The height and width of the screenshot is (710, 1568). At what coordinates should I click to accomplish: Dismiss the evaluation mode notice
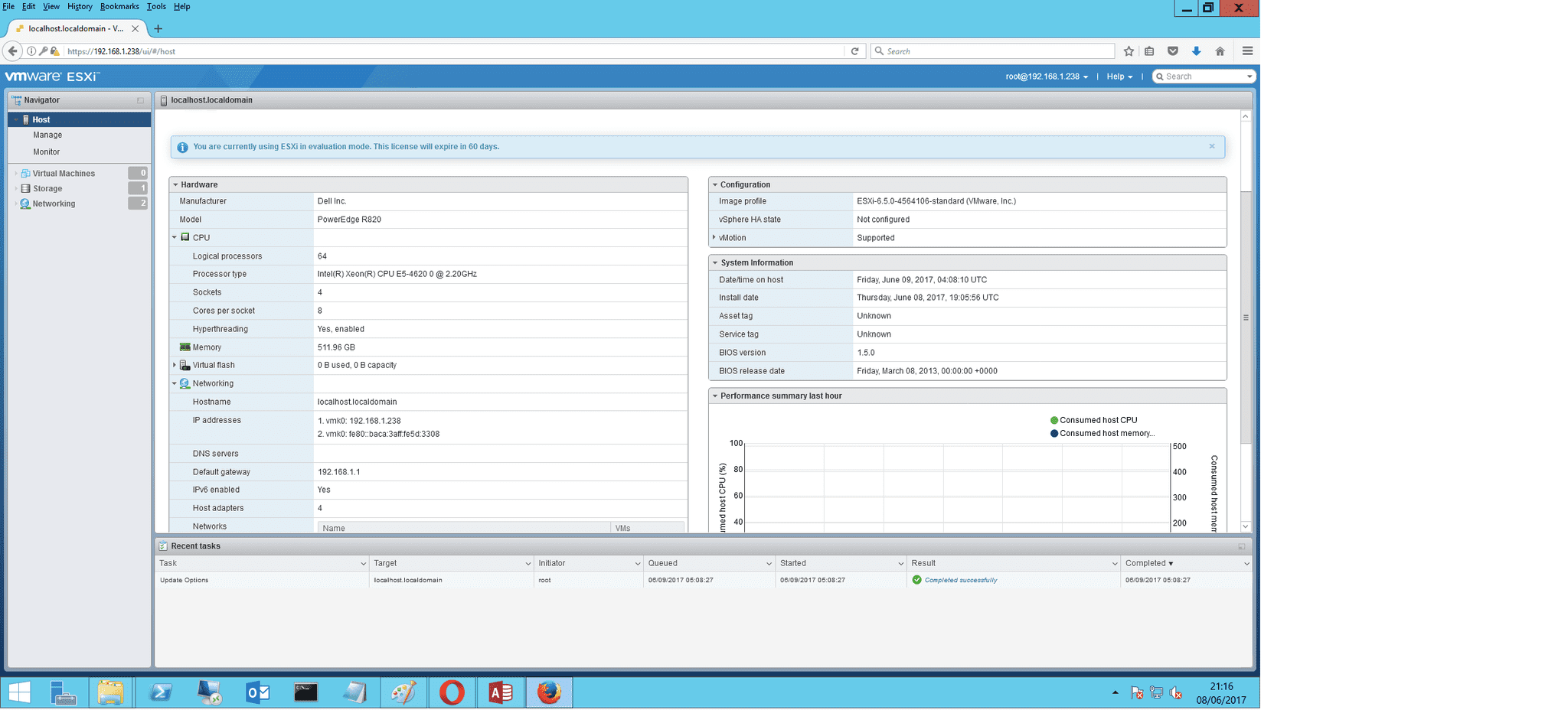[x=1212, y=146]
